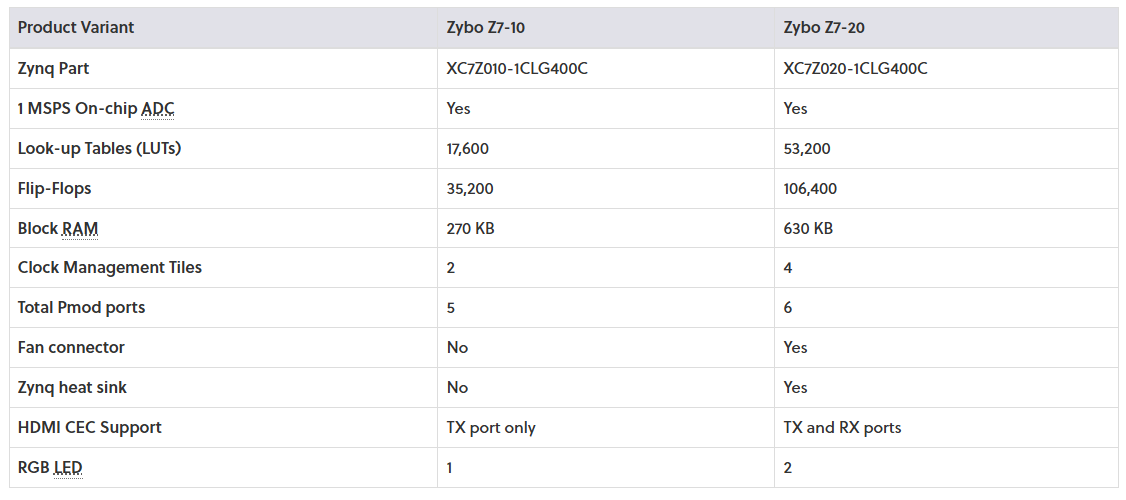The width and height of the screenshot is (1126, 500).
Task: Select the 106,400 flip-flops value
Action: pyautogui.click(x=810, y=188)
